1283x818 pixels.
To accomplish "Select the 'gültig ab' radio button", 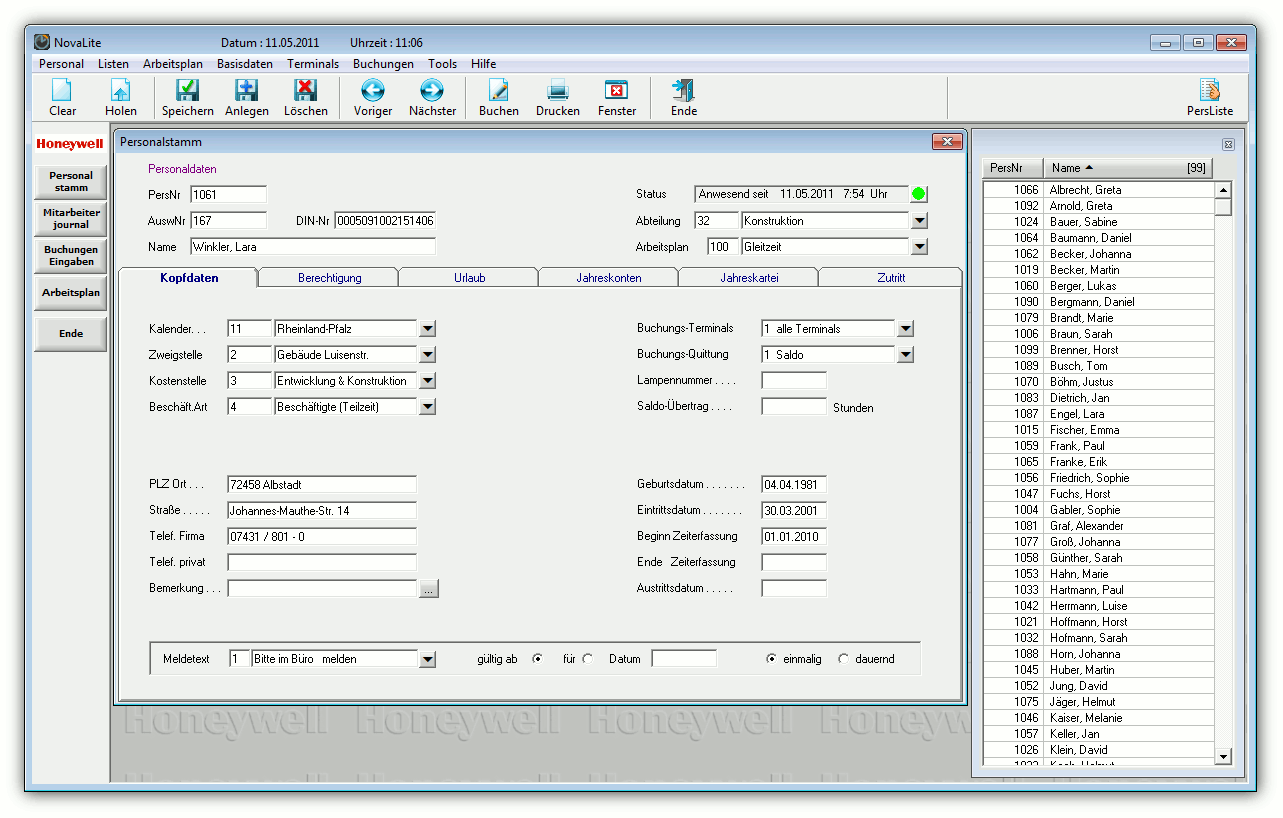I will pos(538,659).
